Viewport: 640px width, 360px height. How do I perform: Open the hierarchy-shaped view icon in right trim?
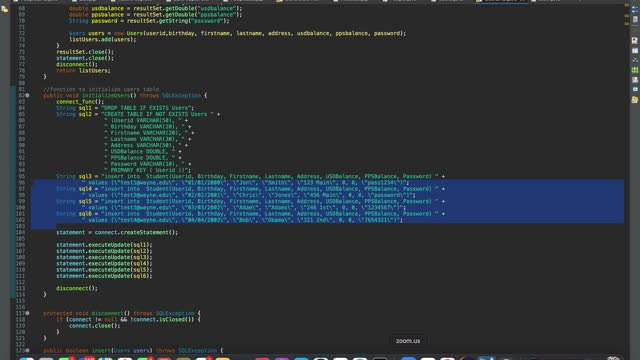[x=635, y=60]
